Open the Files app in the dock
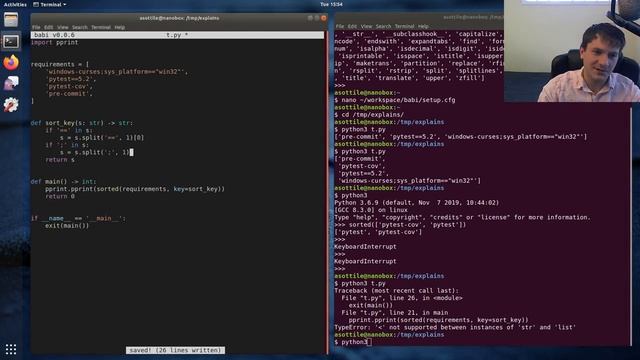640x360 pixels. (11, 20)
